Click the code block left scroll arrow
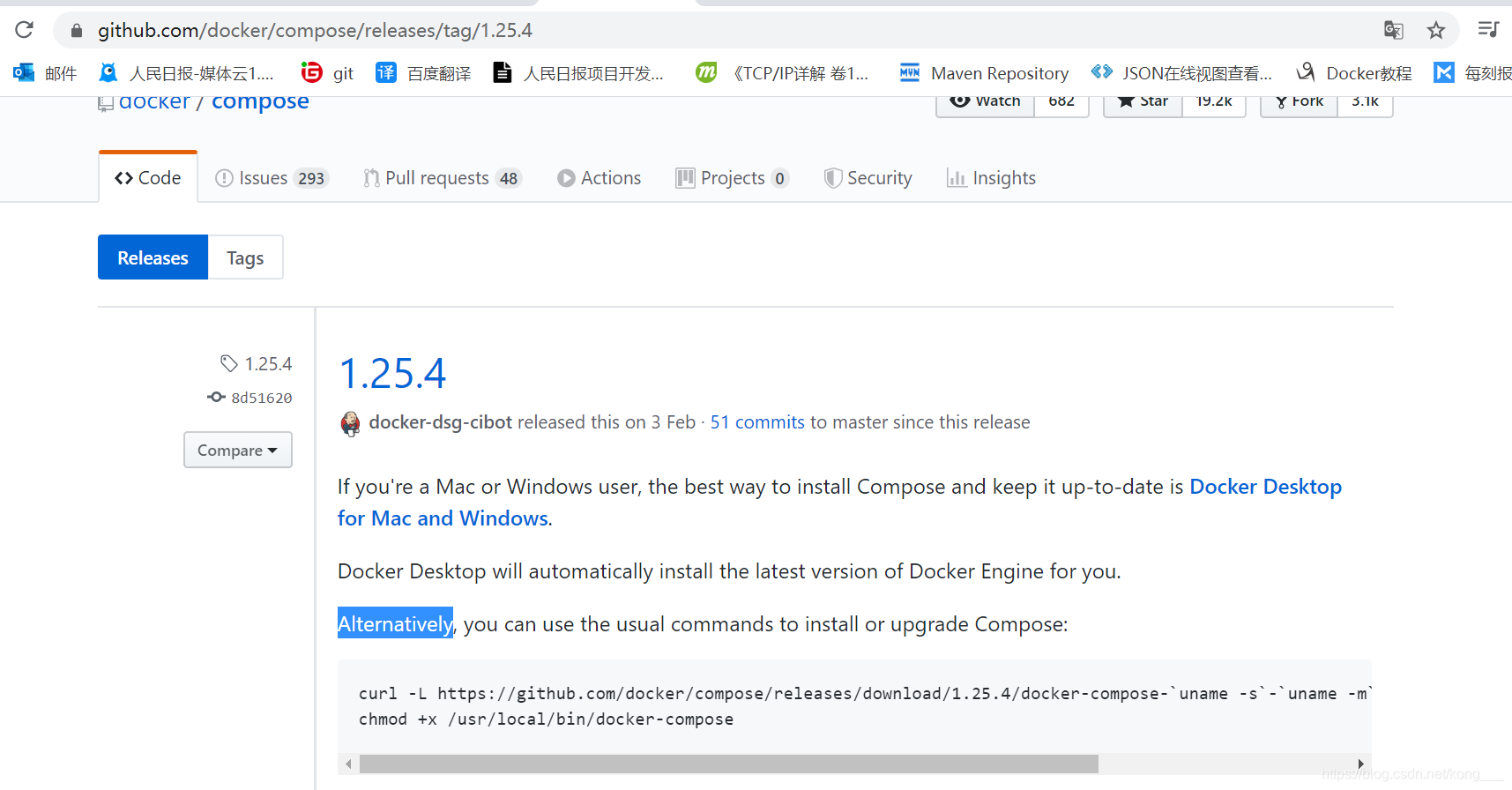 point(348,764)
